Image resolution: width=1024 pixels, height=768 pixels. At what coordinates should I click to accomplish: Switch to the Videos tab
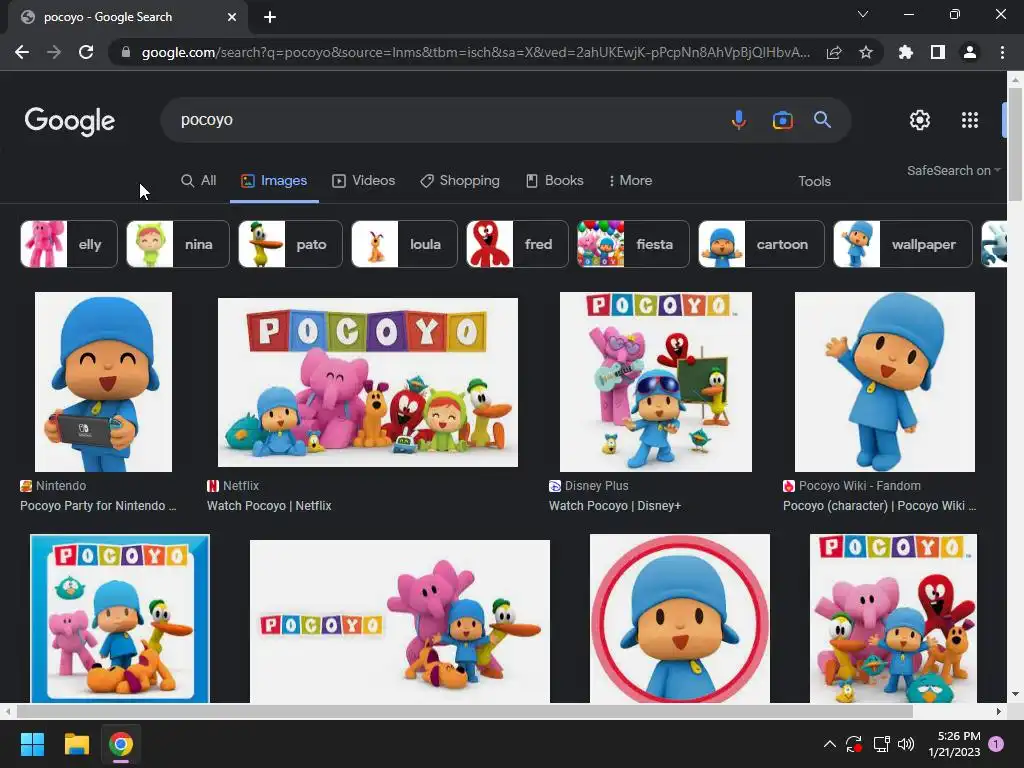point(364,181)
